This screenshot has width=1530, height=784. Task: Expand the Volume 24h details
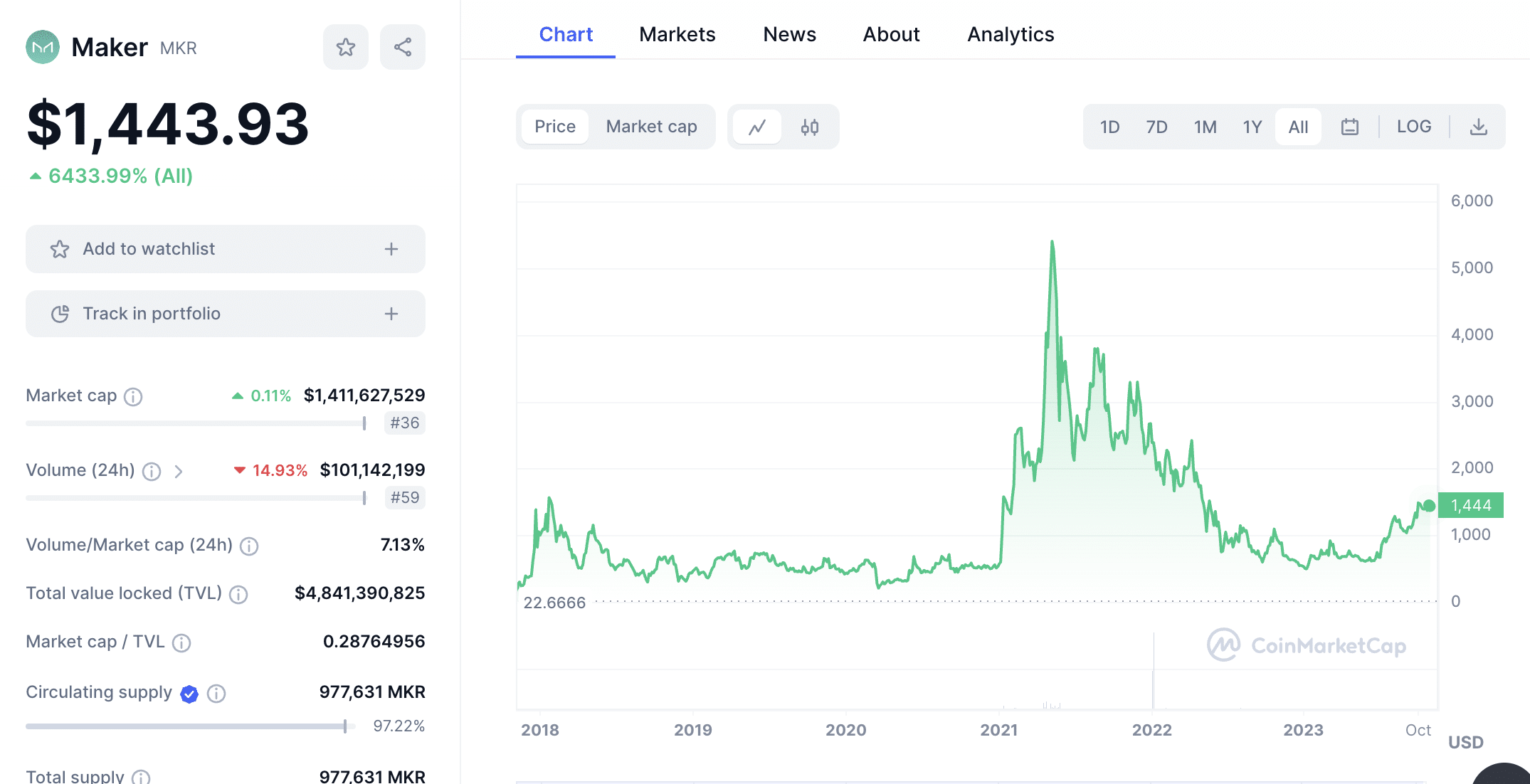[178, 468]
